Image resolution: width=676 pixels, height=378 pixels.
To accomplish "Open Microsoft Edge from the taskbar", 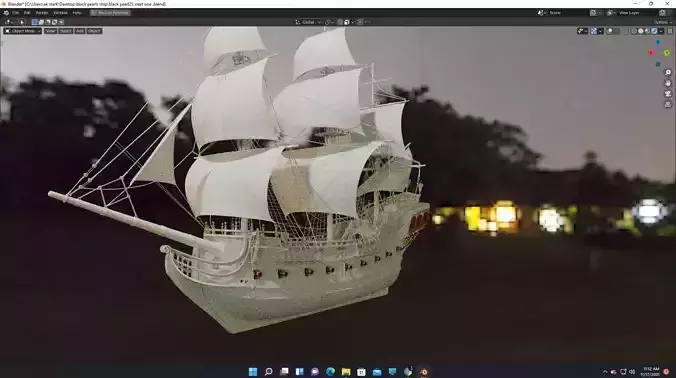I will pyautogui.click(x=331, y=371).
